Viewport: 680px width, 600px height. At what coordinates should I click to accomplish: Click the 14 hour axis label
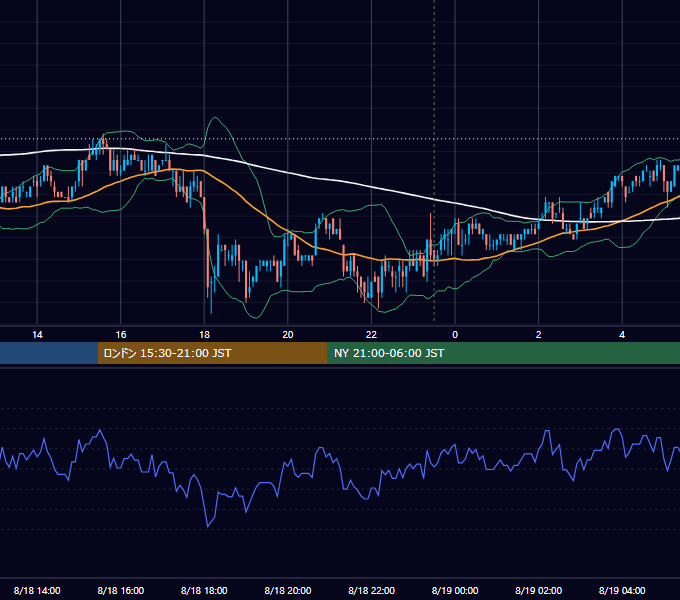pos(37,335)
